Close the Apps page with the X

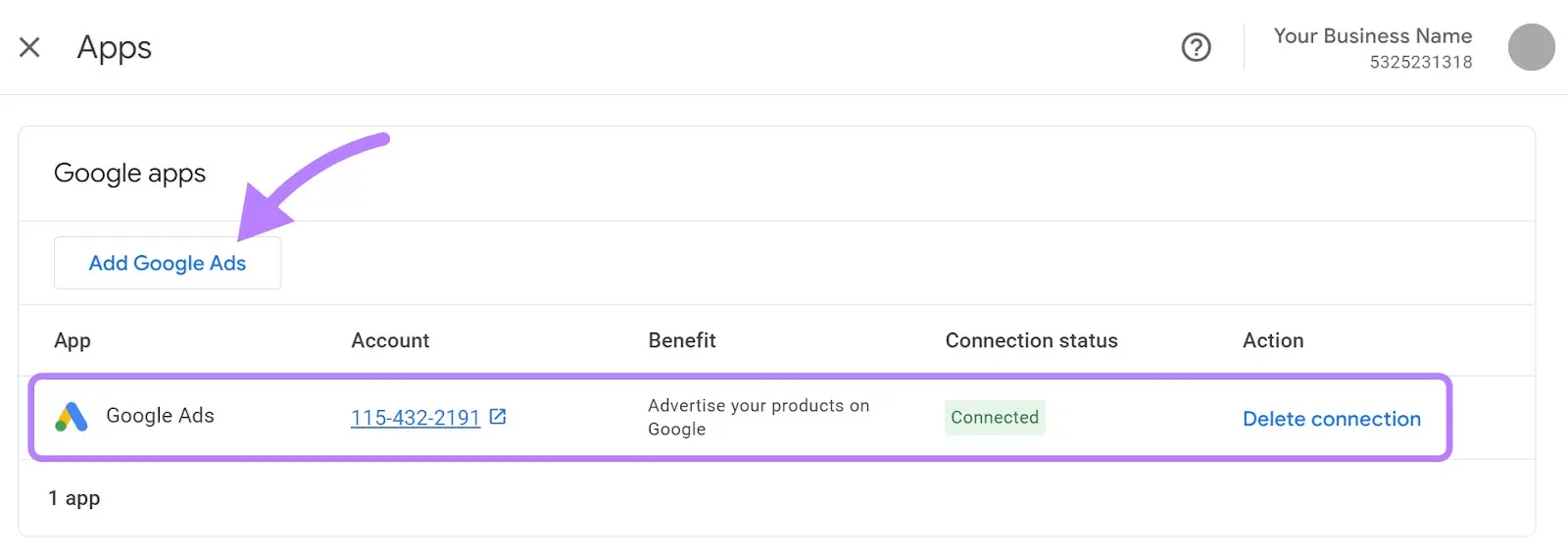(x=29, y=47)
